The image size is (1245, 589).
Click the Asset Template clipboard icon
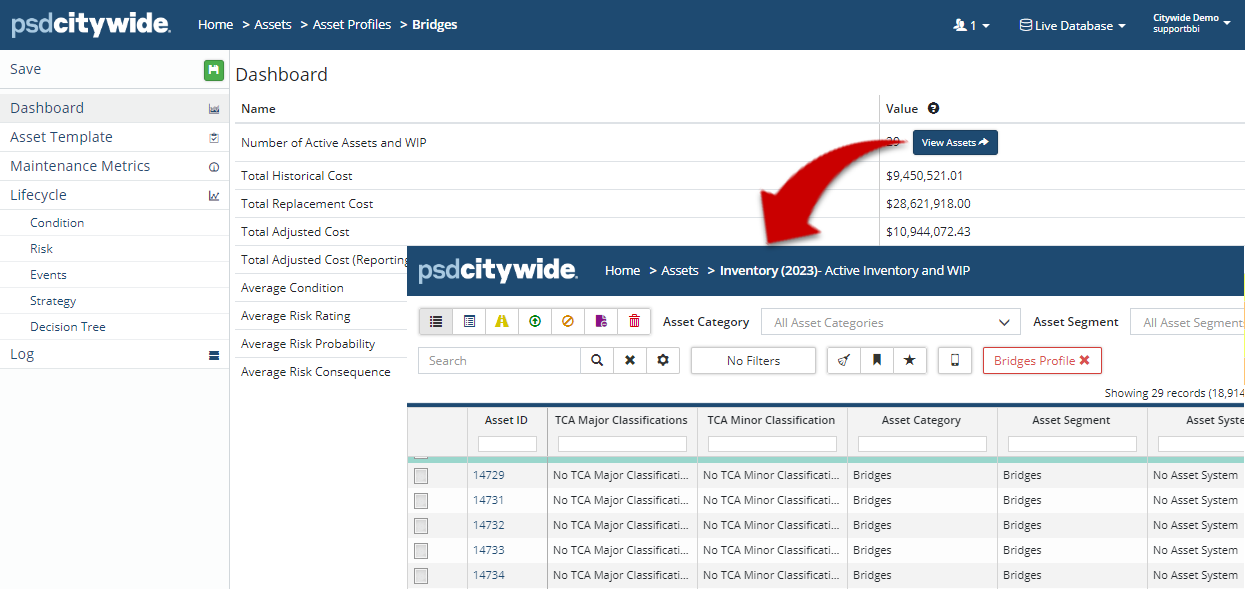coord(214,138)
